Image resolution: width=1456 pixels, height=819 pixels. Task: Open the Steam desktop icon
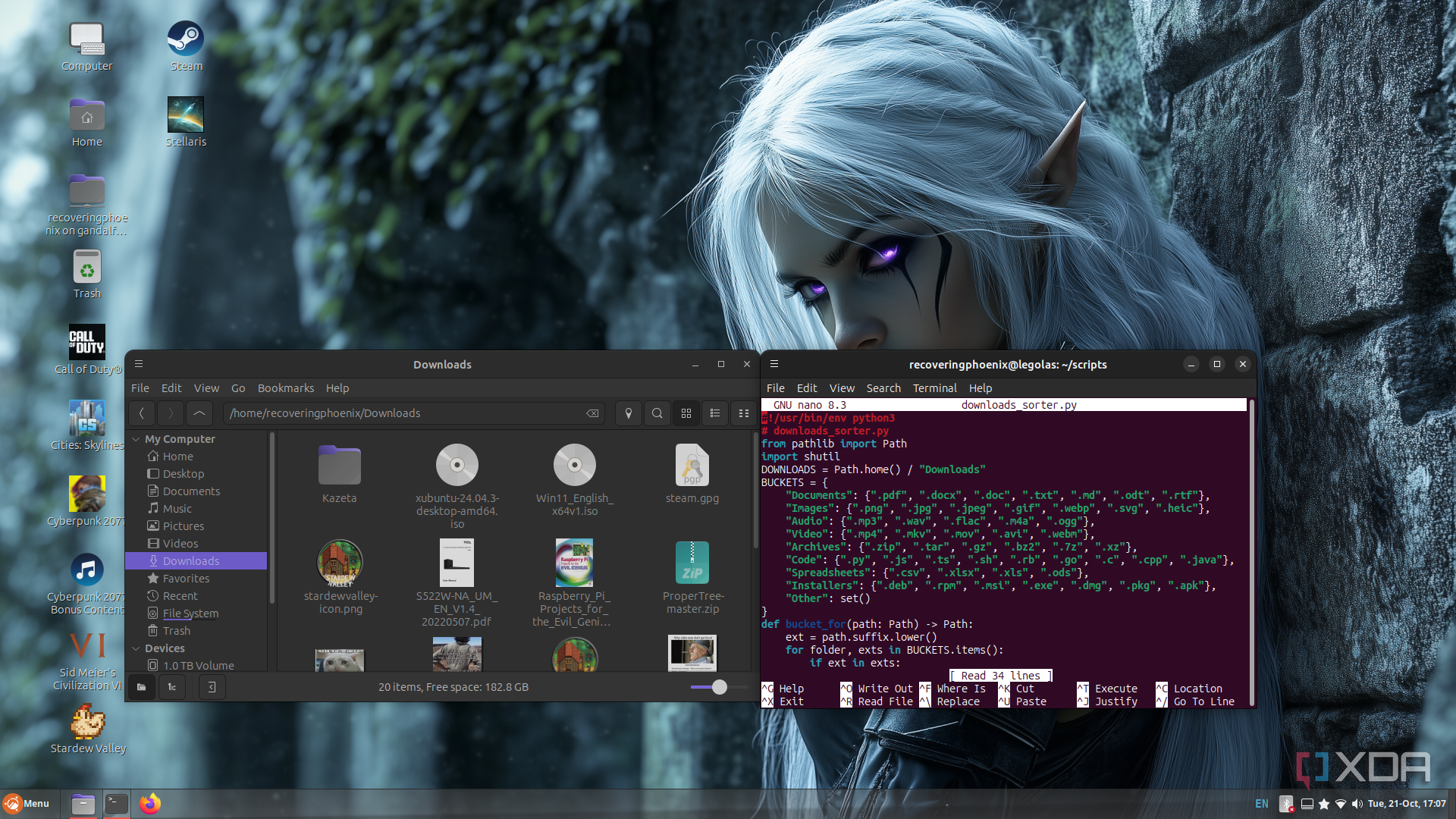click(186, 46)
